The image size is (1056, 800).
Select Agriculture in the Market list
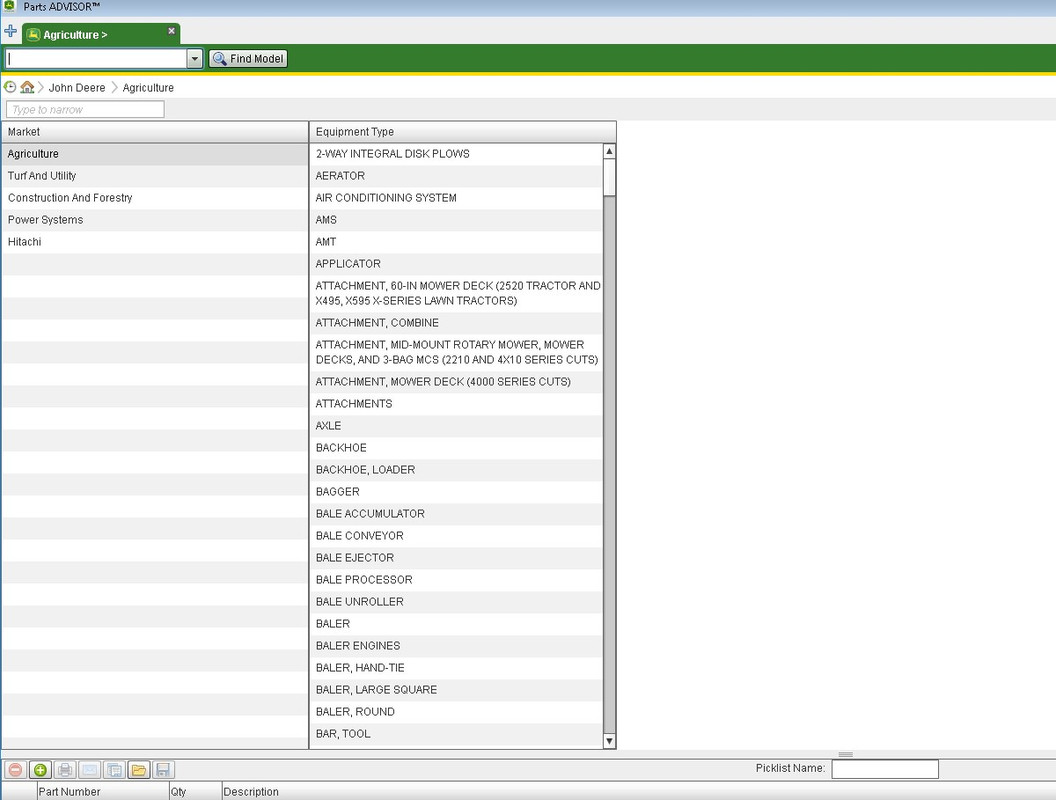pyautogui.click(x=155, y=154)
